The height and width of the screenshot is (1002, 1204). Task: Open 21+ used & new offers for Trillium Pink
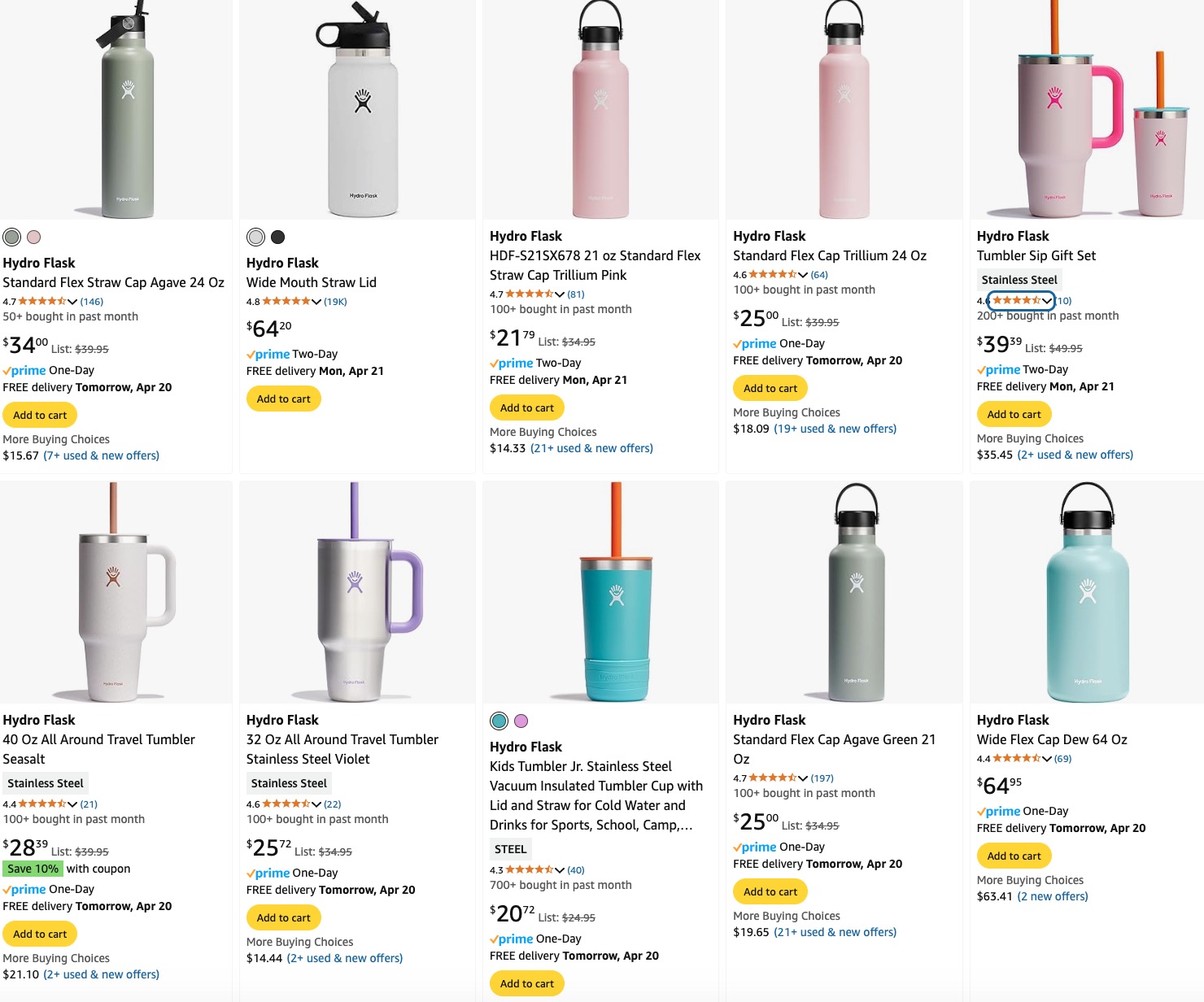click(591, 448)
